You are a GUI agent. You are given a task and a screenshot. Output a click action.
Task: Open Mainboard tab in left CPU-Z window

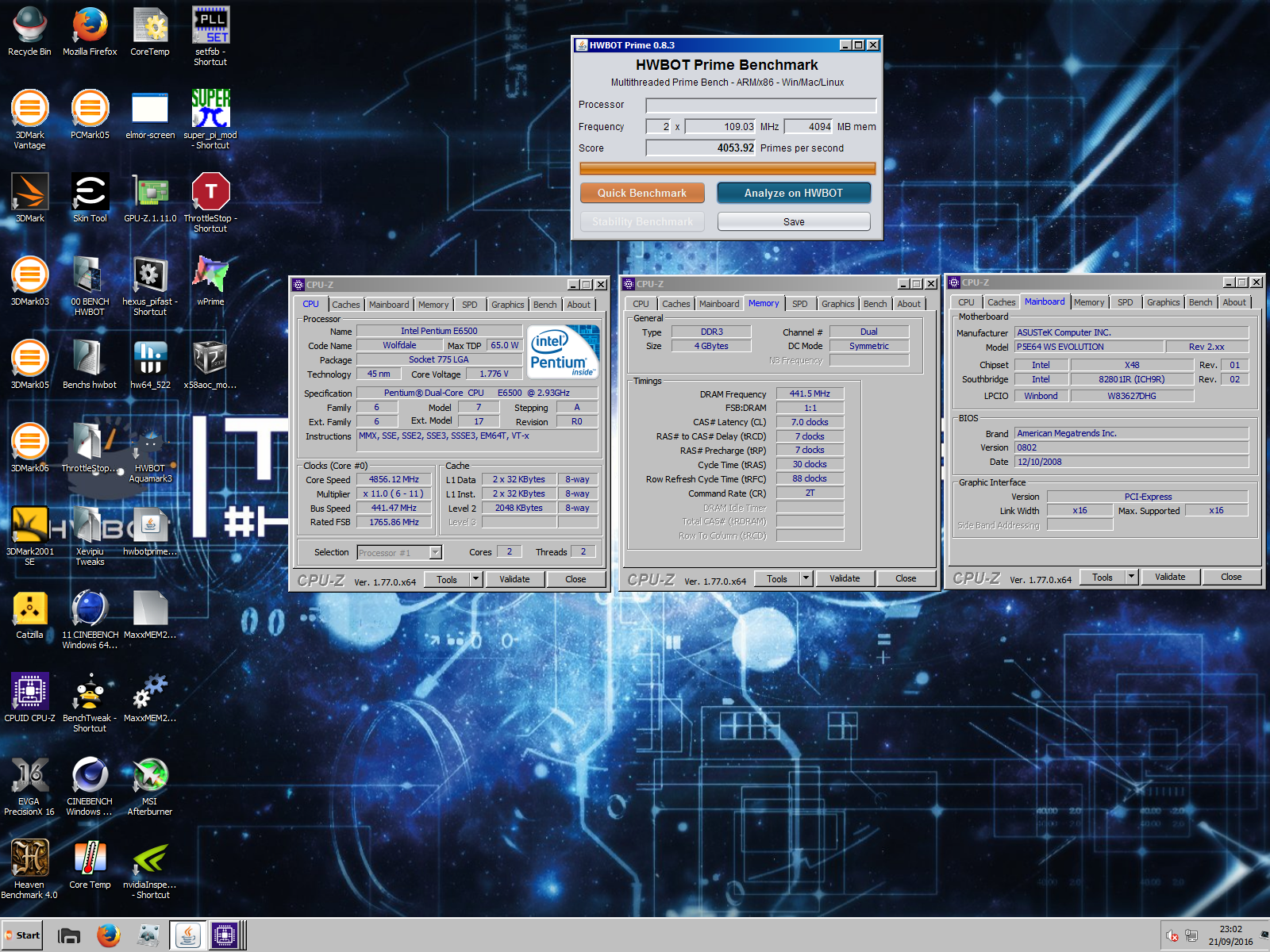click(x=389, y=305)
